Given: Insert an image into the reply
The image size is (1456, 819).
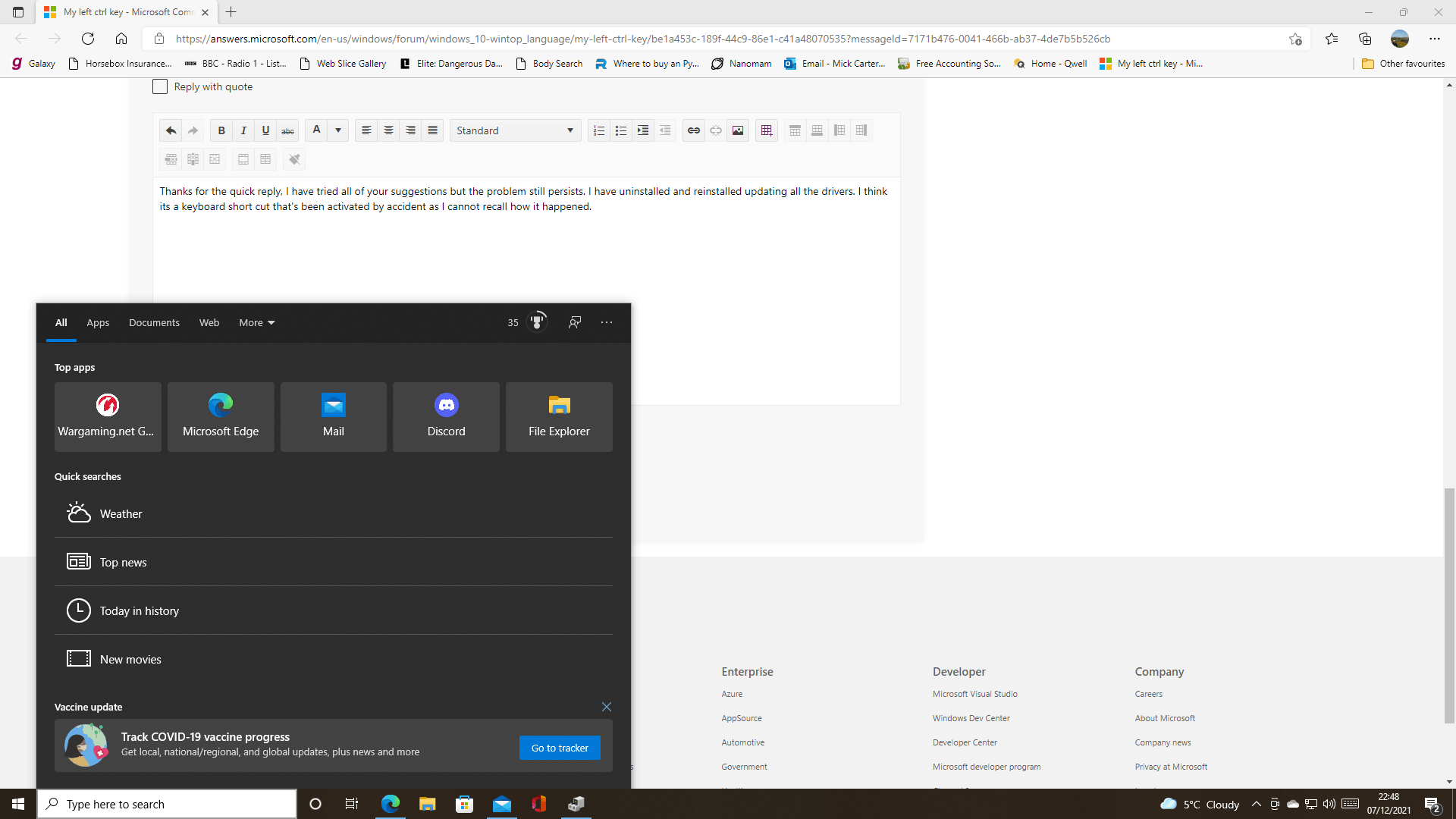Looking at the screenshot, I should pos(738,130).
